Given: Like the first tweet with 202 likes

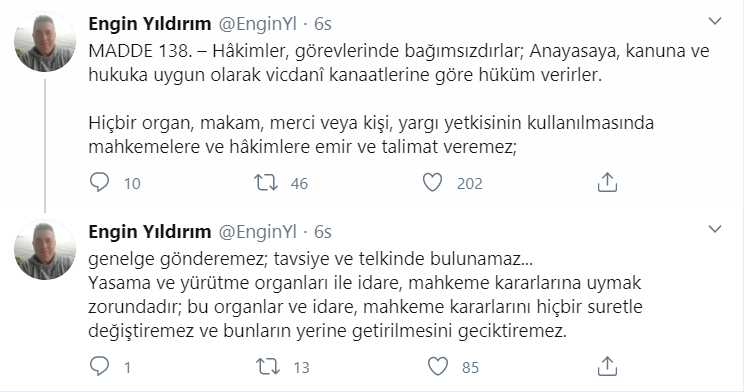Looking at the screenshot, I should tap(432, 182).
